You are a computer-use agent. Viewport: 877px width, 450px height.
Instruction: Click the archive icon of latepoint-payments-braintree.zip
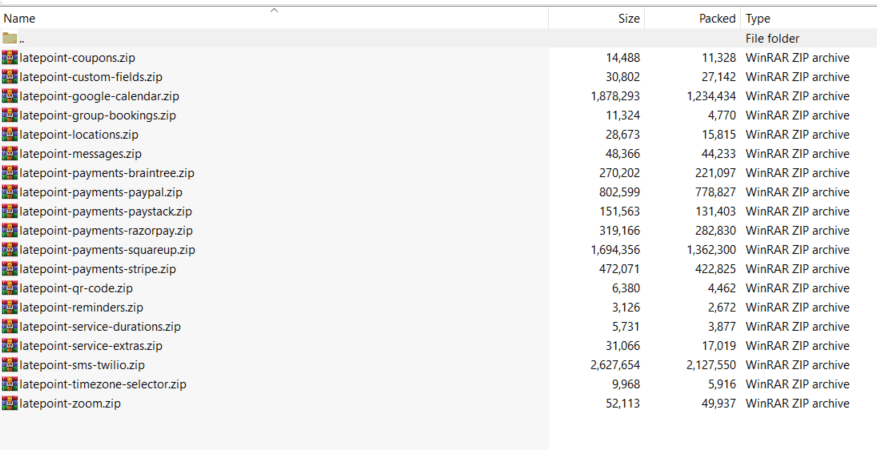(x=10, y=173)
